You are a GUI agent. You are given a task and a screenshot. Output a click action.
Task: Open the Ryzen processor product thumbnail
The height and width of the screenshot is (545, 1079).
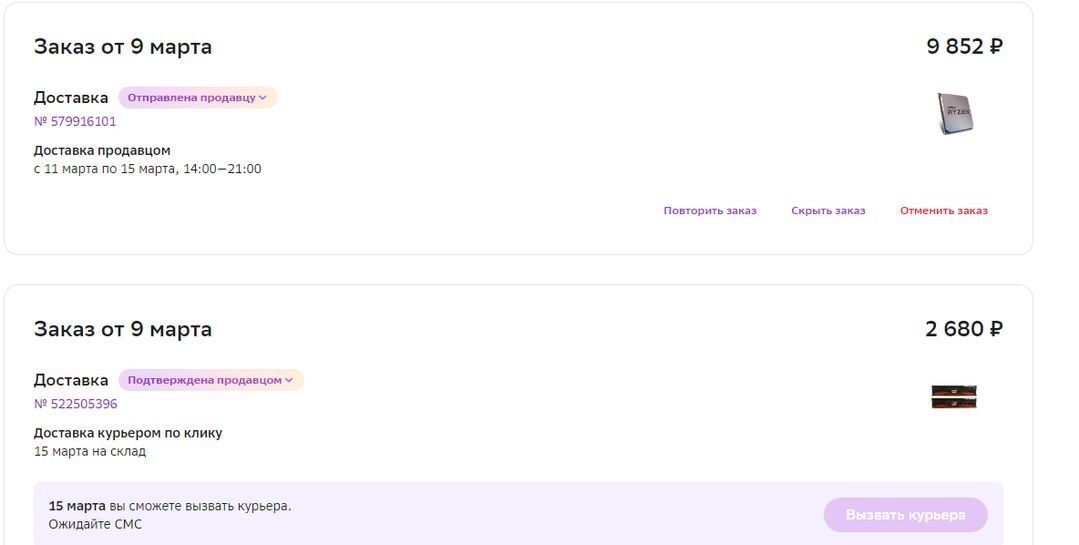pyautogui.click(x=954, y=114)
